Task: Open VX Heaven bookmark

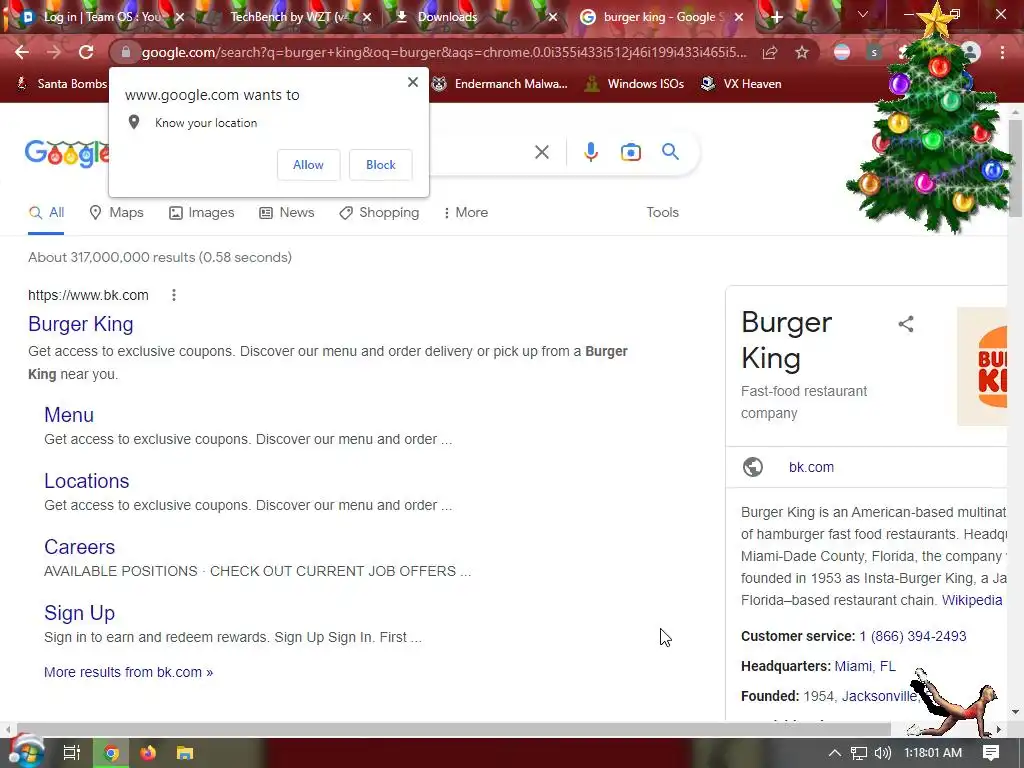Action: click(x=741, y=84)
